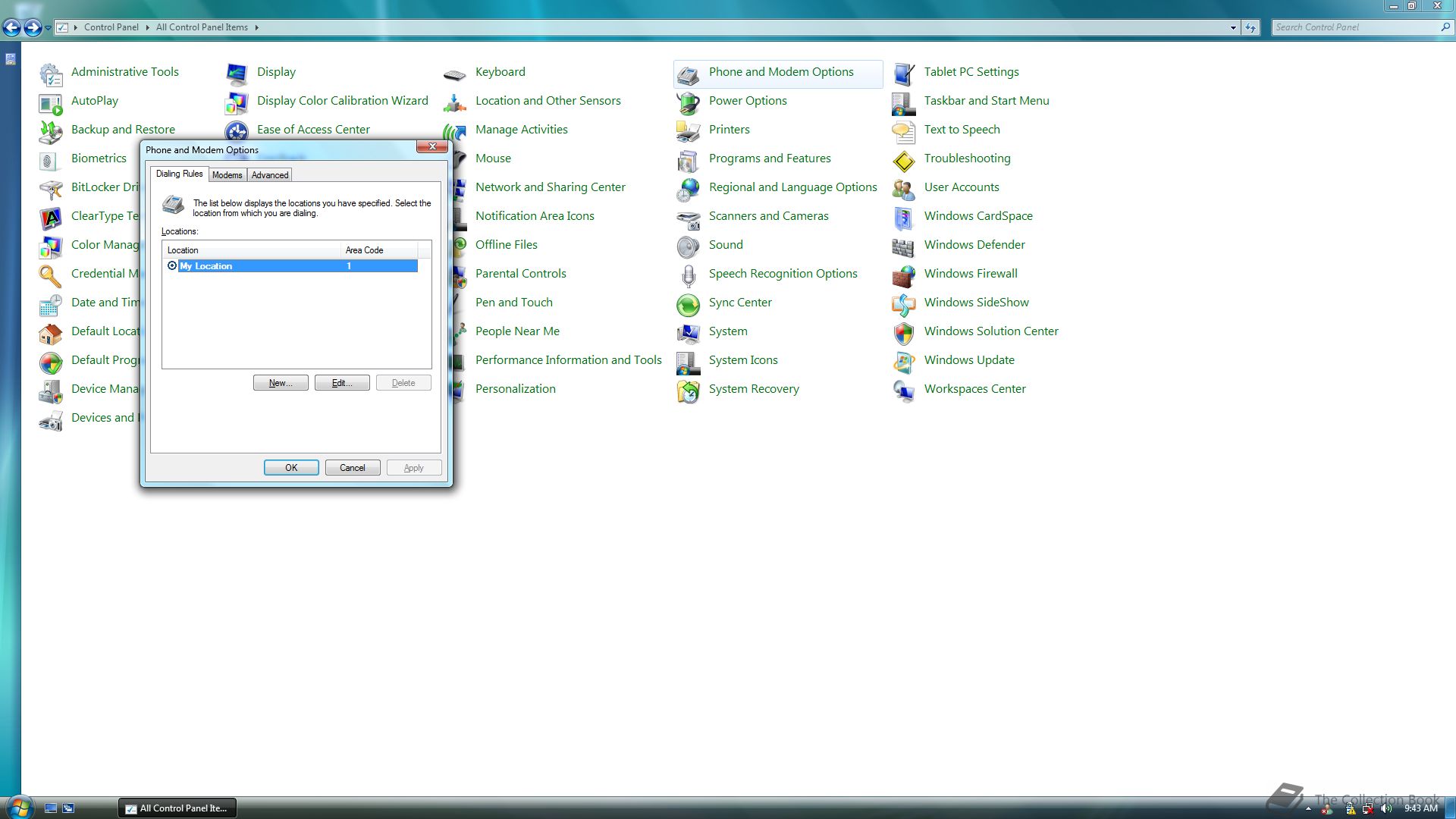The image size is (1456, 819).
Task: Open the Administrative Tools icon
Action: click(51, 74)
